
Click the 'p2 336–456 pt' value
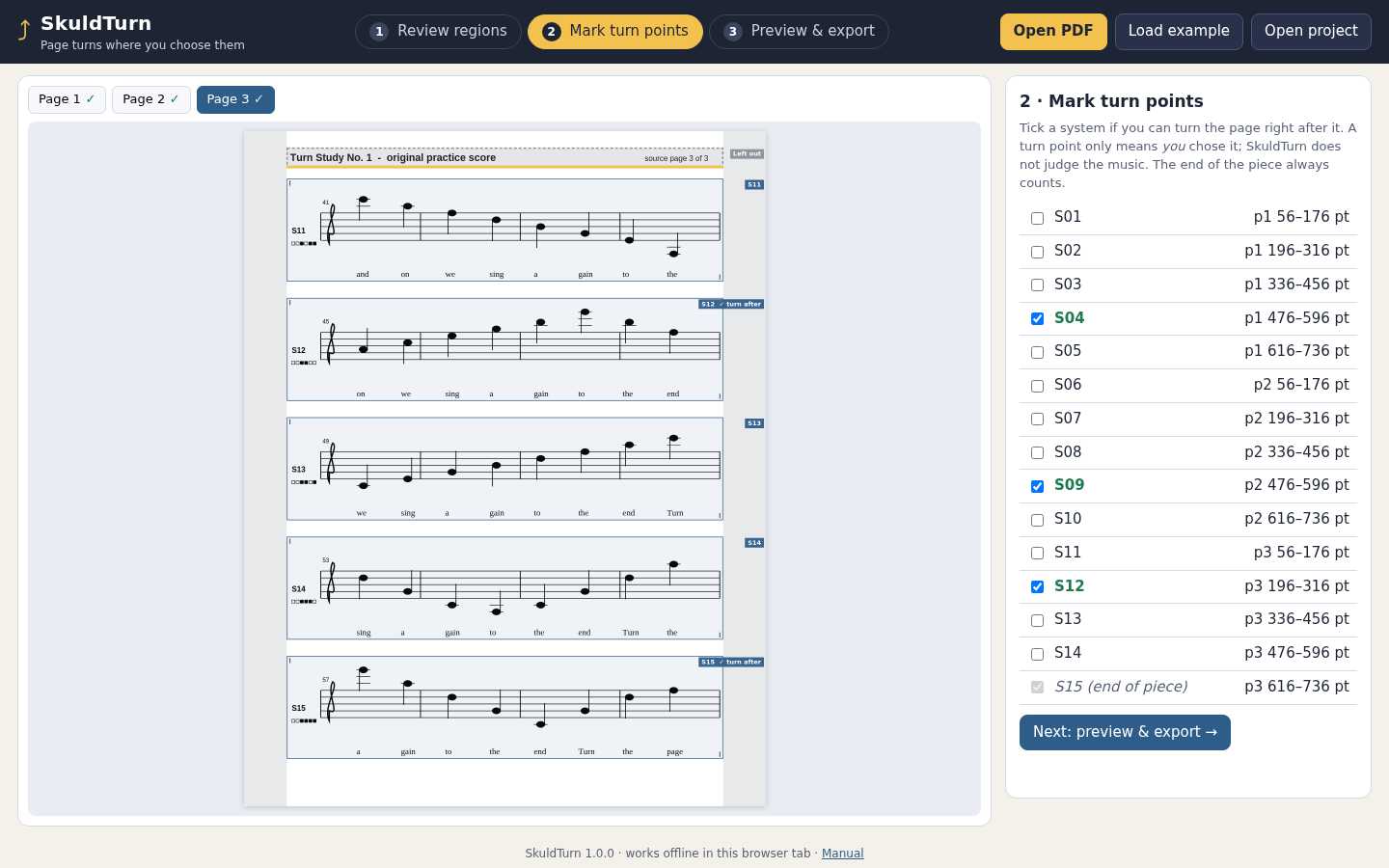[1296, 452]
